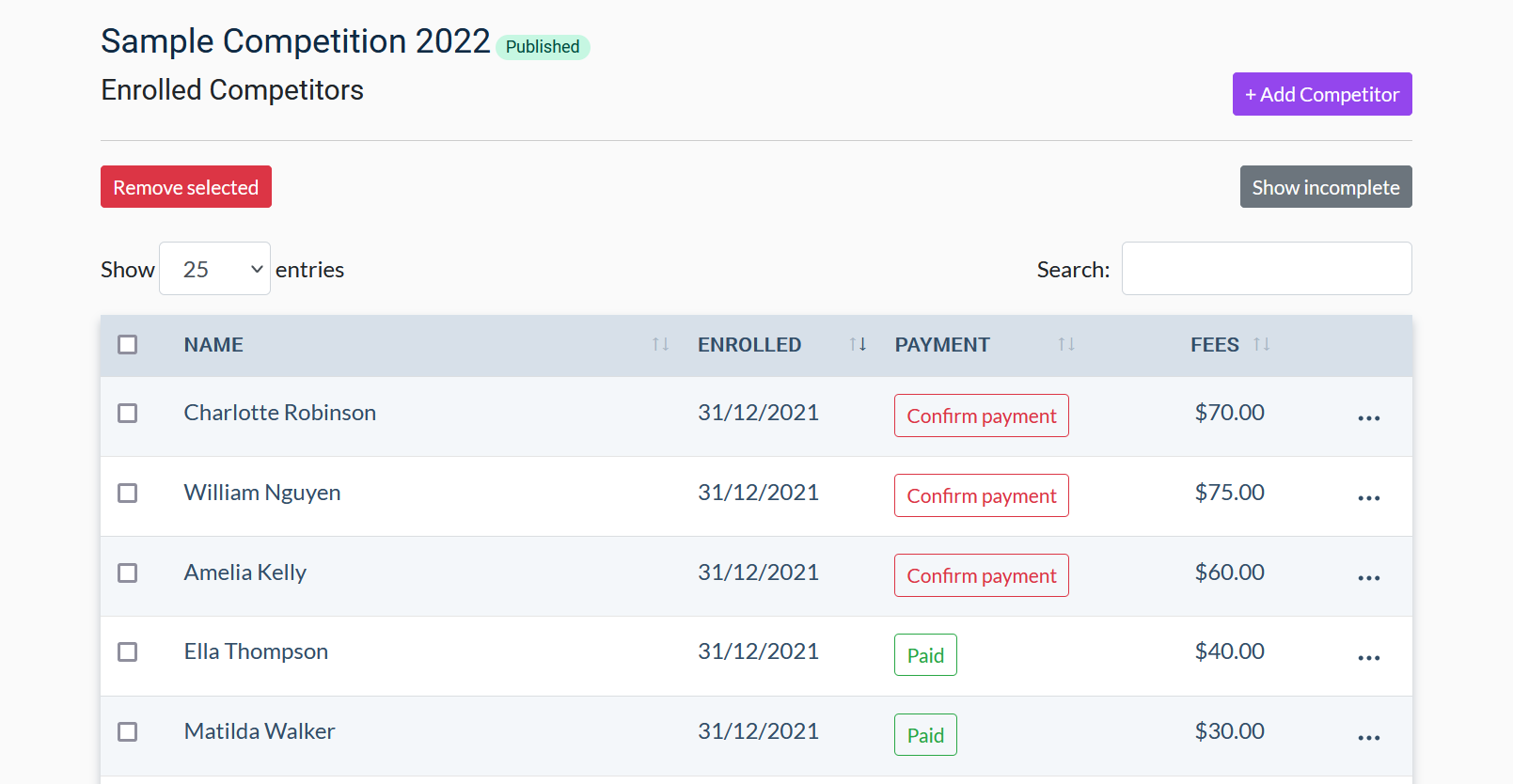The height and width of the screenshot is (784, 1513).
Task: Select Charlotte Robinson's row checkbox
Action: (x=128, y=414)
